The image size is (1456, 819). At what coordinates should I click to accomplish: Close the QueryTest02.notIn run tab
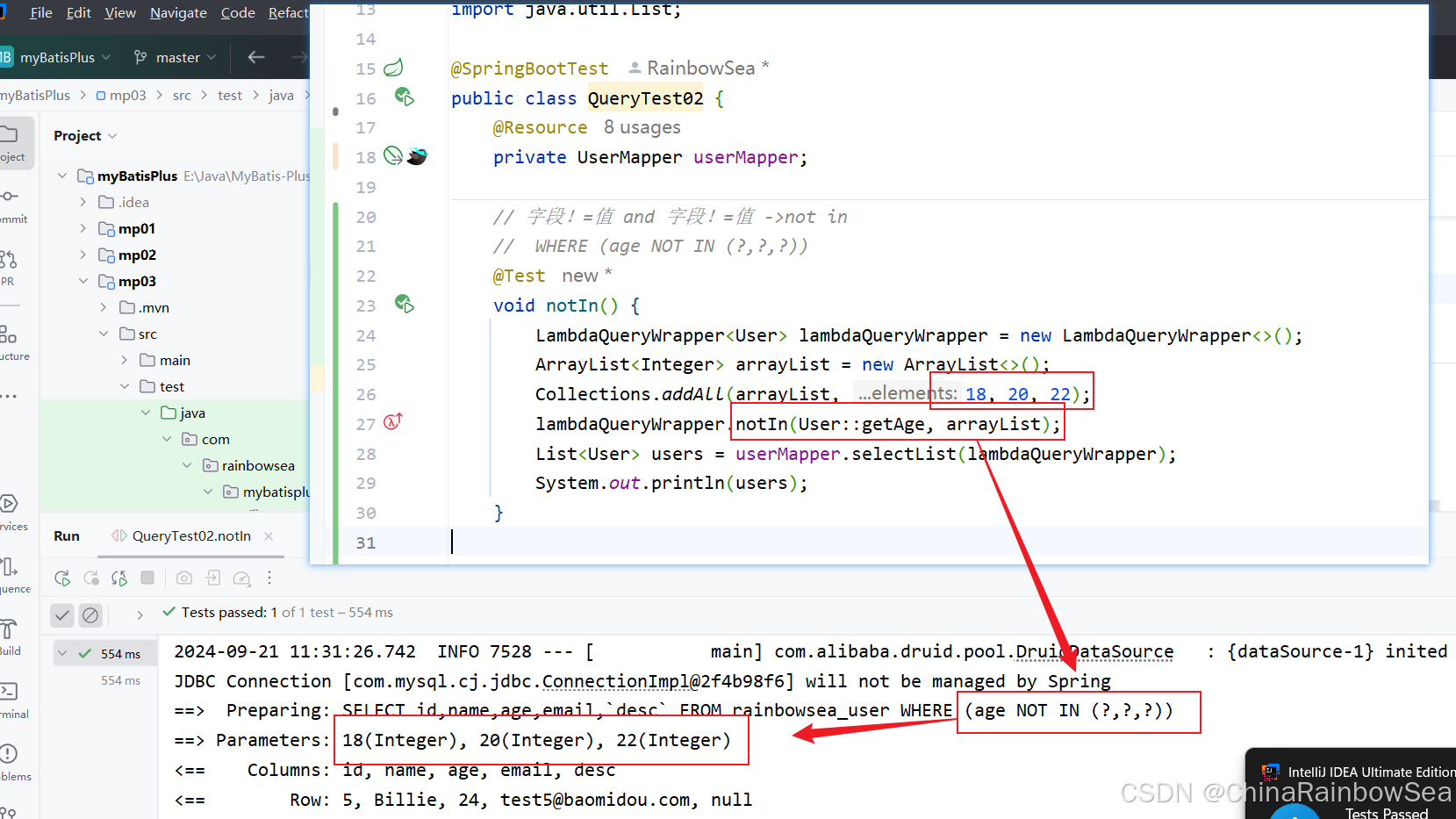click(269, 536)
